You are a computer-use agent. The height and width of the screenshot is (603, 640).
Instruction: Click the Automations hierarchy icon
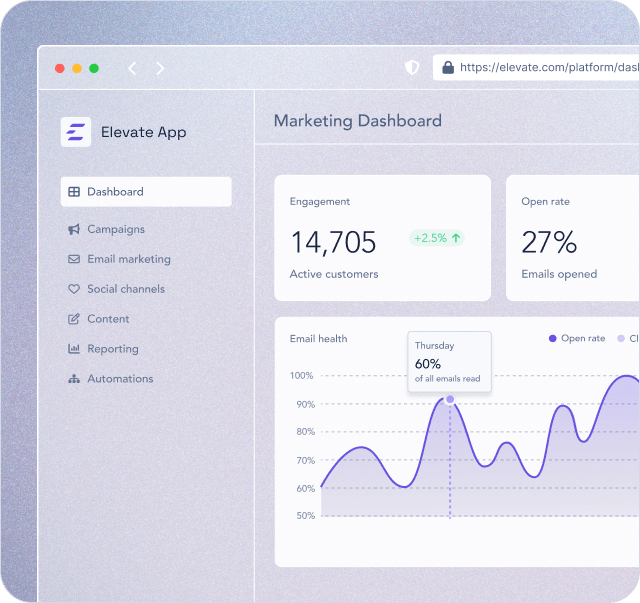pyautogui.click(x=74, y=379)
